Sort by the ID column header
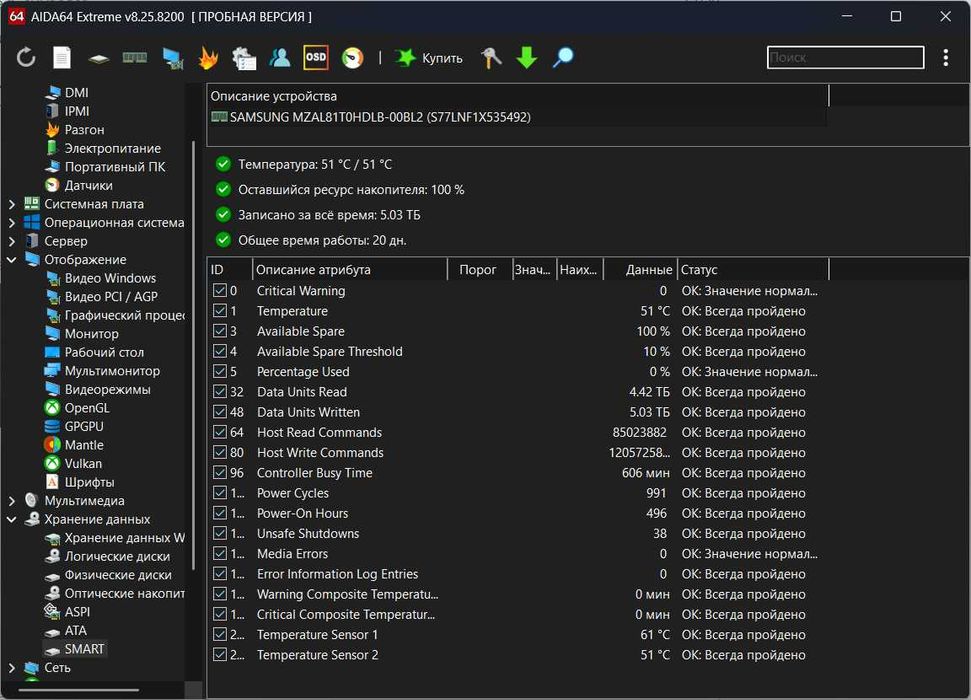Viewport: 971px width, 700px height. (230, 269)
